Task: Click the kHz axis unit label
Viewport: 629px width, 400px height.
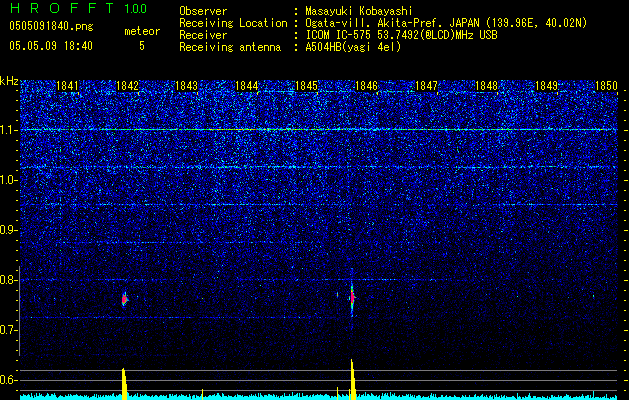Action: [x=9, y=81]
